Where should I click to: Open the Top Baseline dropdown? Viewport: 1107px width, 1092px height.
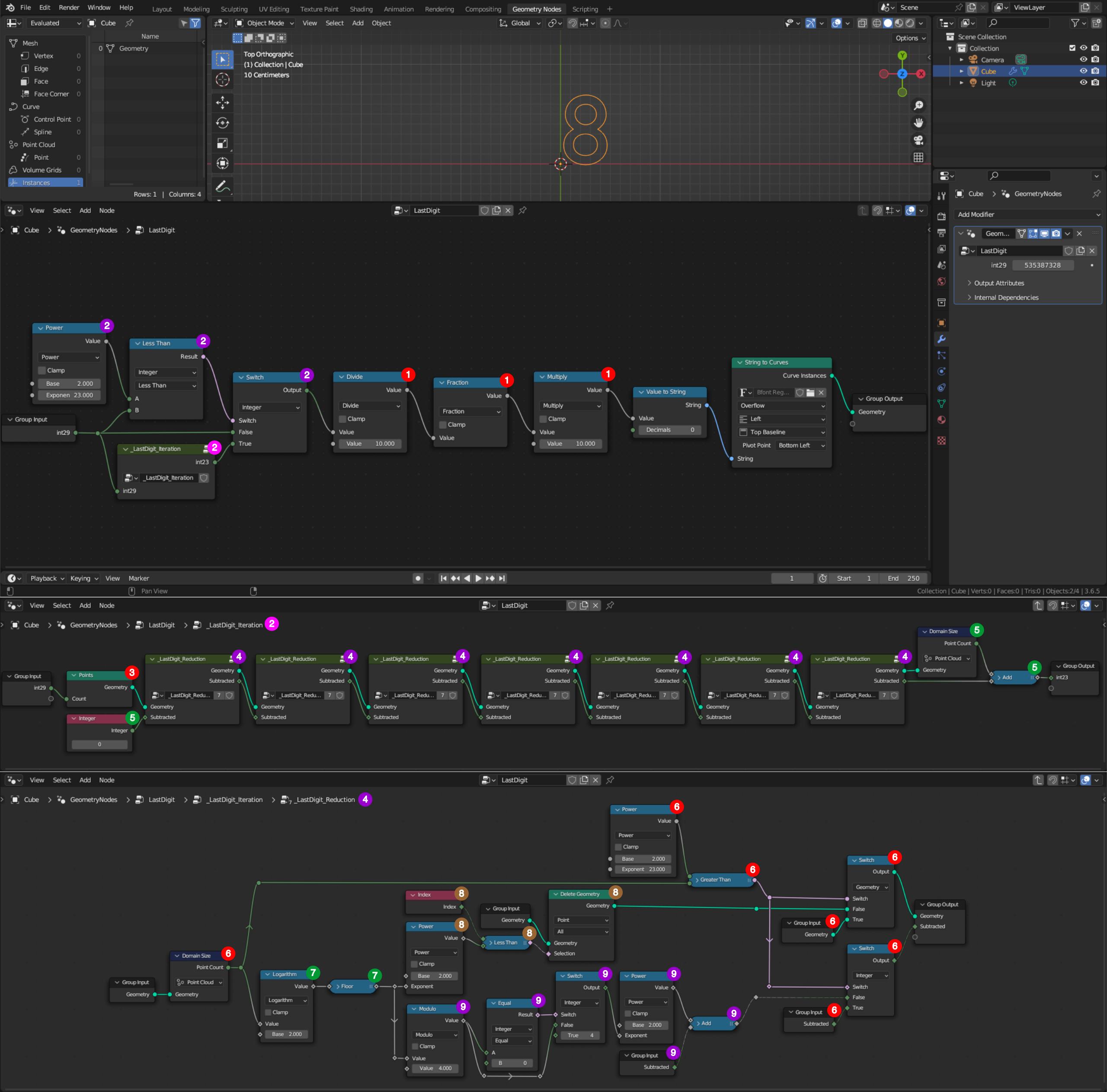(781, 432)
